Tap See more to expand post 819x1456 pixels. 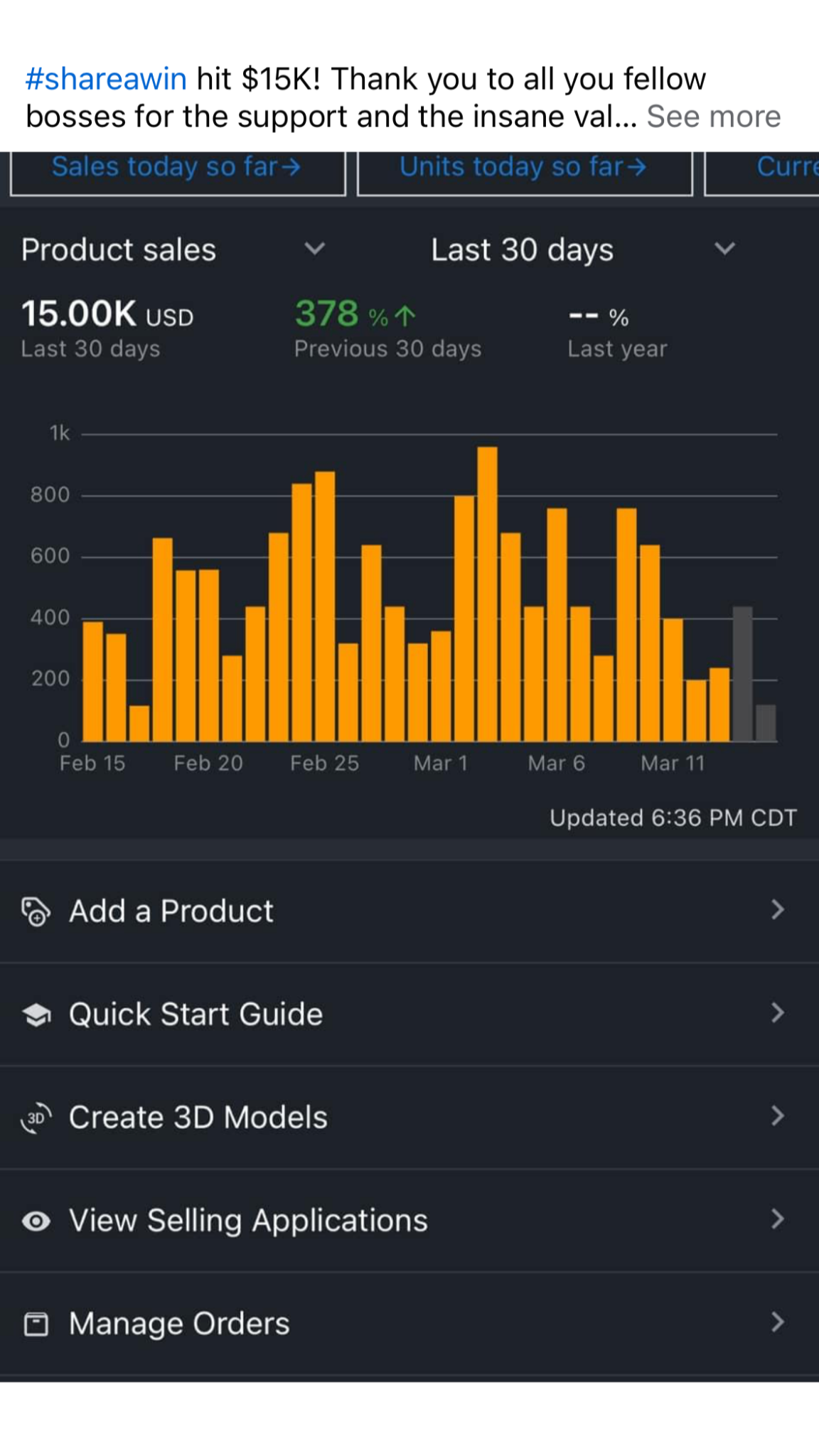coord(713,117)
